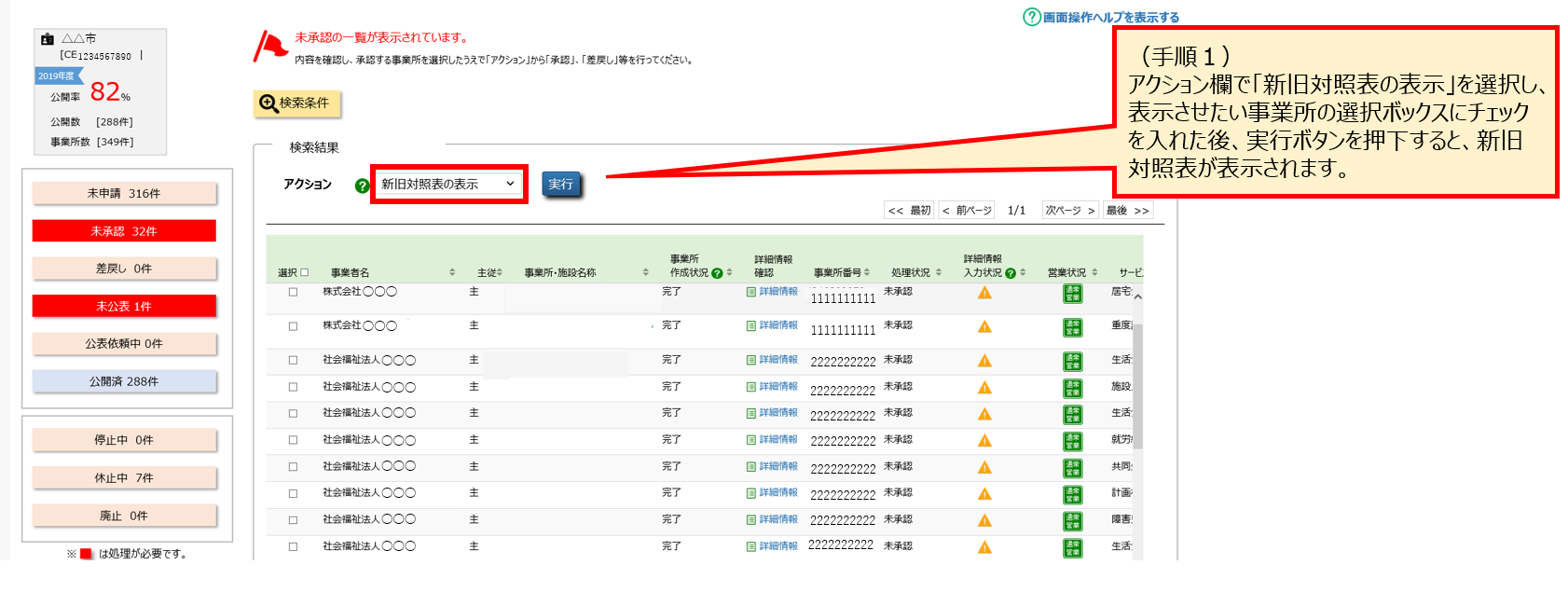Check the selection box for 施設 row
Image resolution: width=1568 pixels, height=606 pixels.
click(293, 387)
